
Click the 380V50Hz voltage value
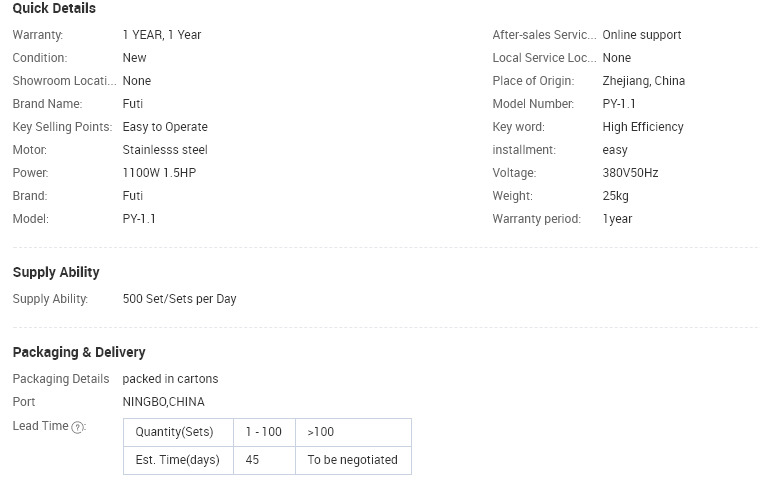(x=631, y=173)
